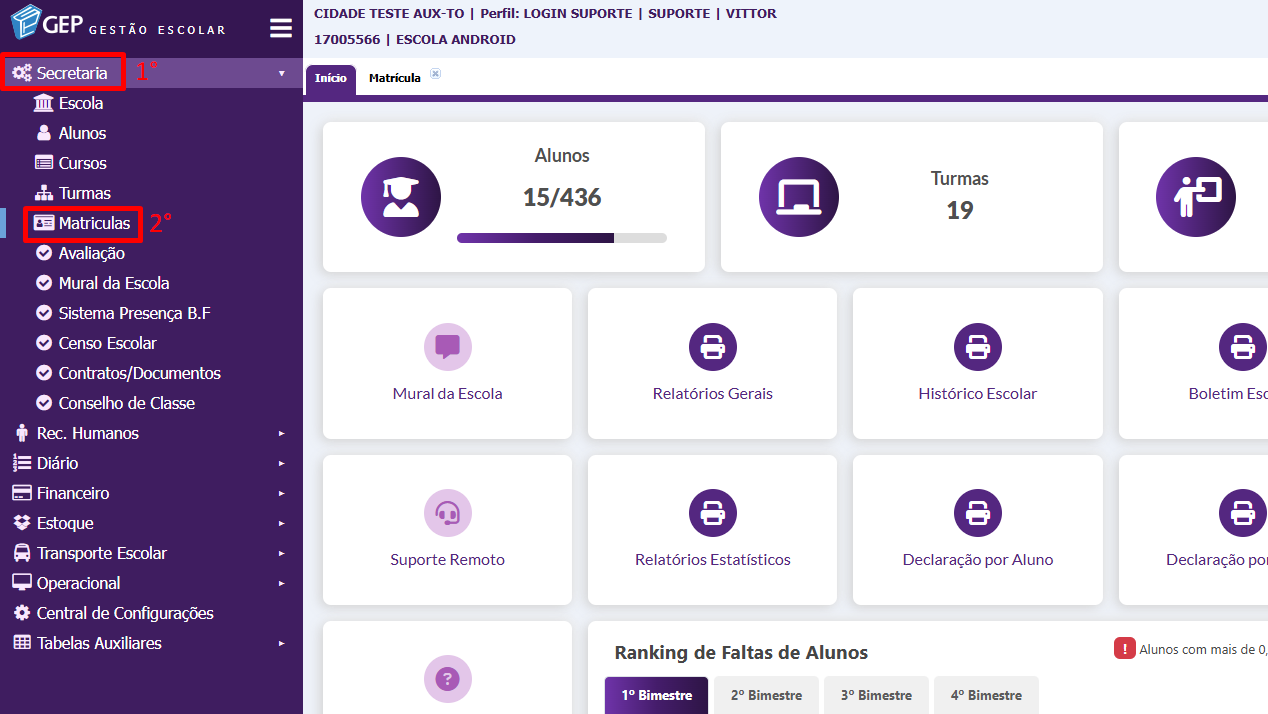Open the hamburger menu icon
Viewport: 1268px width, 714px height.
point(281,28)
